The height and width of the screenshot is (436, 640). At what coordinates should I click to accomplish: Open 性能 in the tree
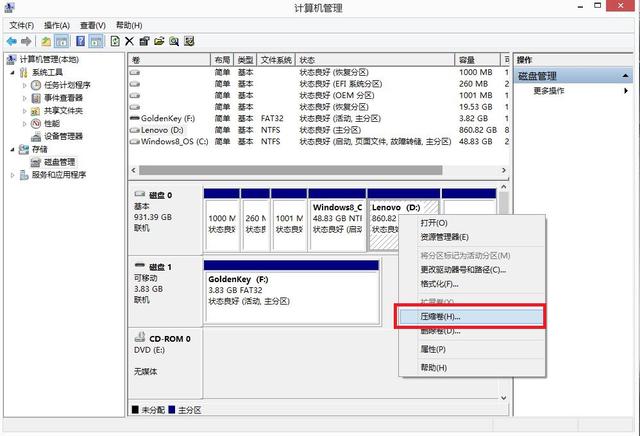pos(52,123)
